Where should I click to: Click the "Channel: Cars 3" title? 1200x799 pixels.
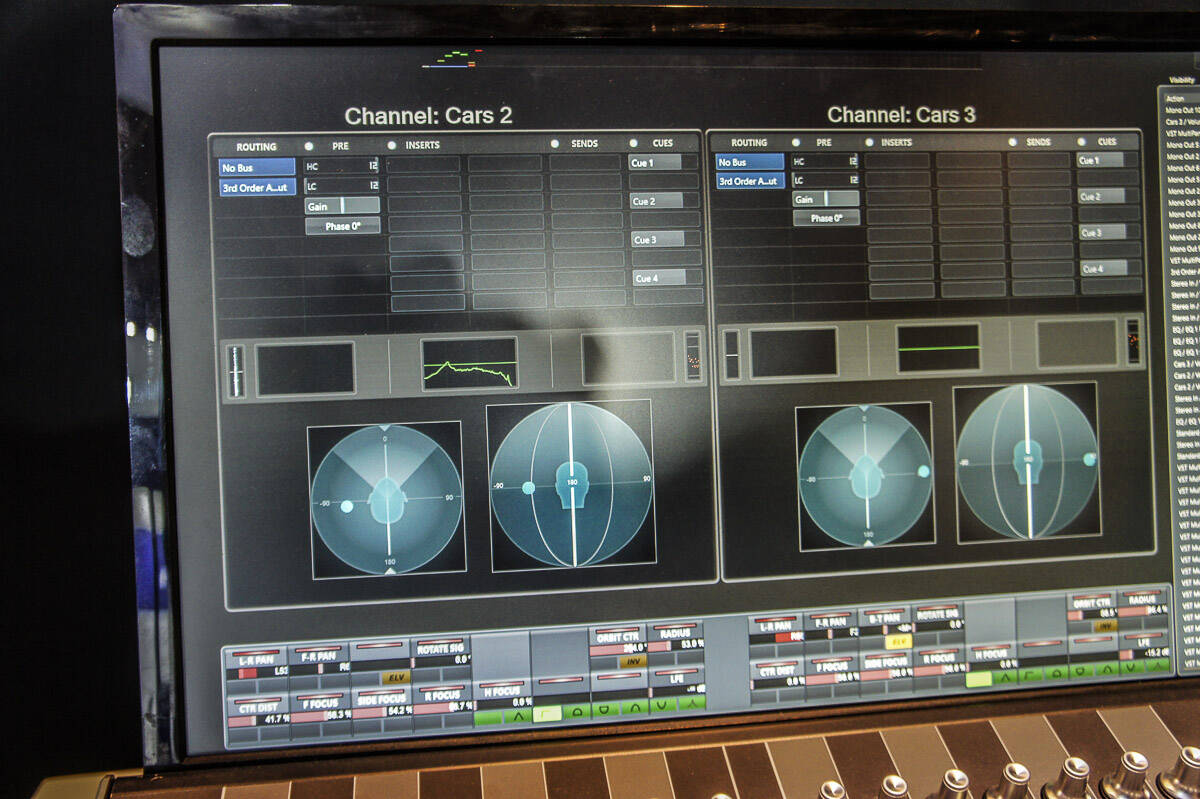(901, 114)
